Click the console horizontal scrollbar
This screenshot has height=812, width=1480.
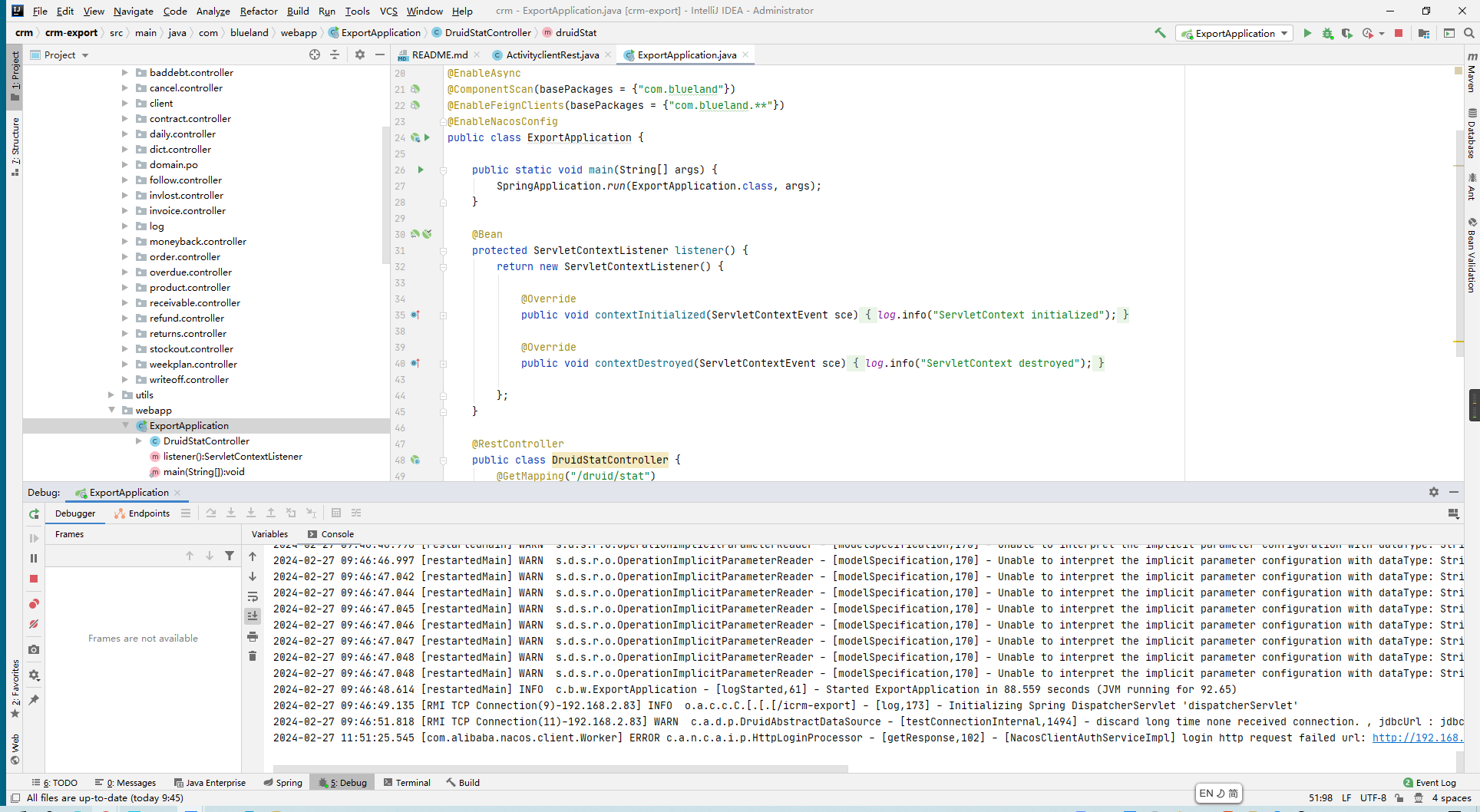560,768
